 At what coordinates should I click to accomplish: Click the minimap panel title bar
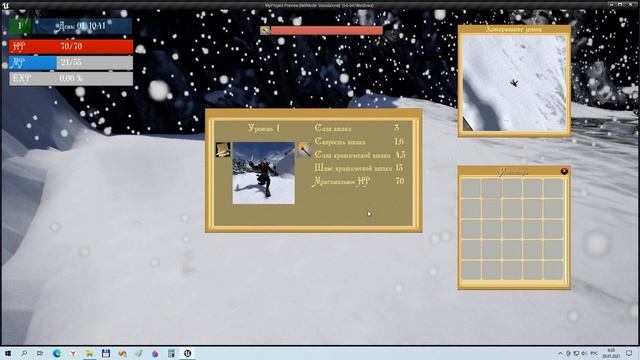point(514,29)
